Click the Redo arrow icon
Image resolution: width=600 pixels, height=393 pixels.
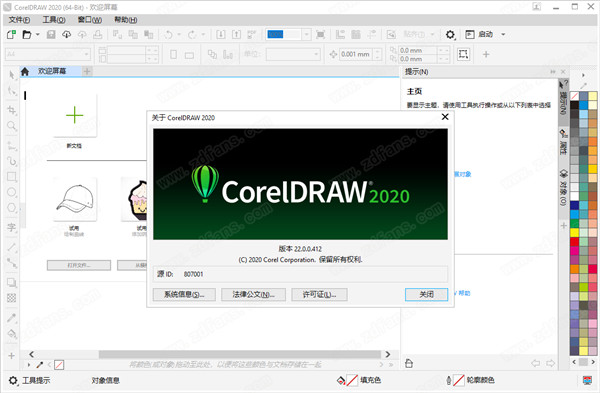[192, 35]
